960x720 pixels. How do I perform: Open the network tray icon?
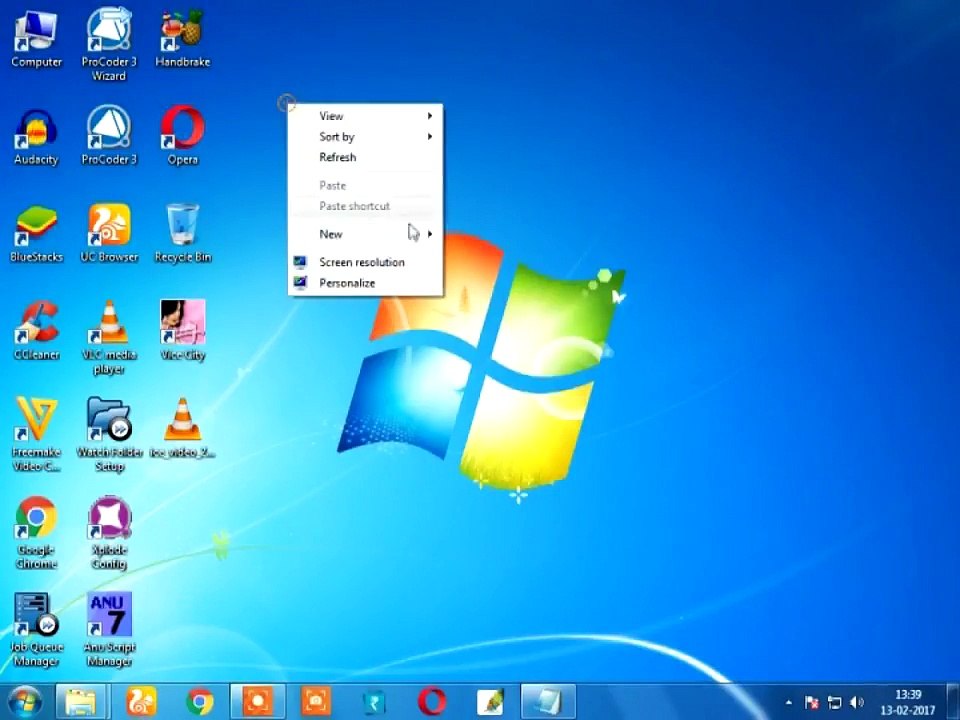click(834, 702)
